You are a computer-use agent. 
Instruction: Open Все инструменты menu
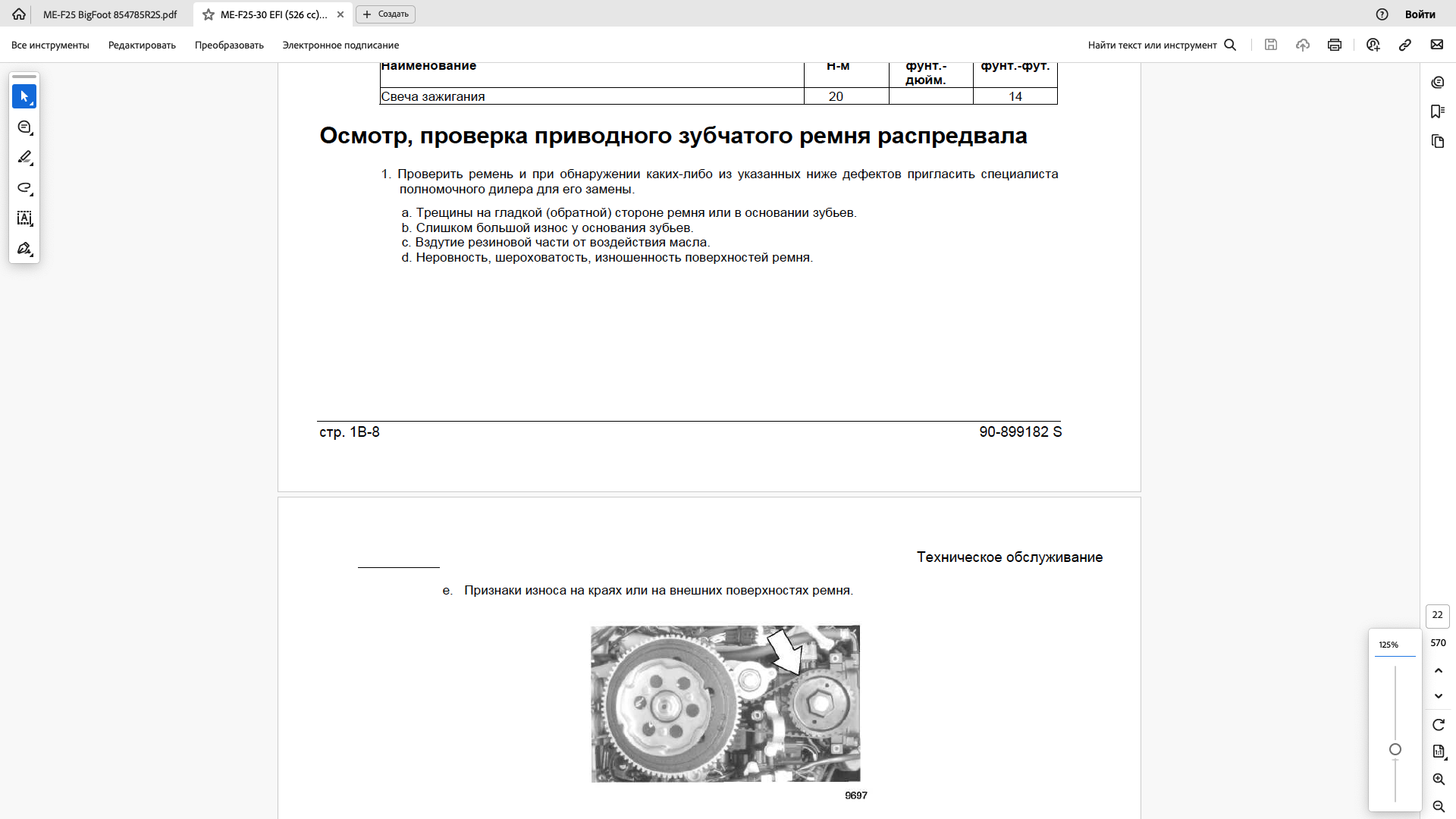50,45
